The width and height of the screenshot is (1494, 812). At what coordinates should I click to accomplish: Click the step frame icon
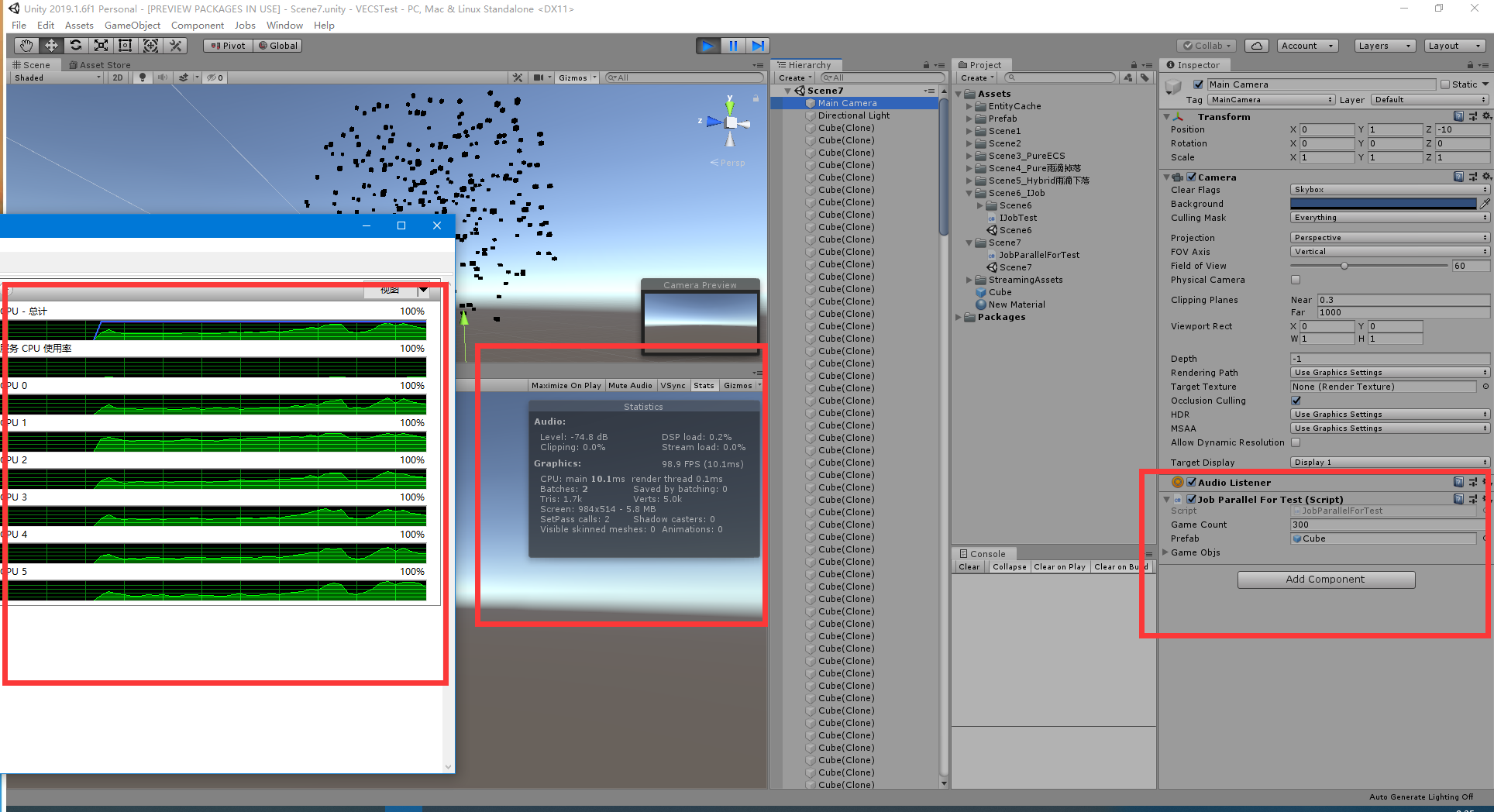click(x=758, y=45)
